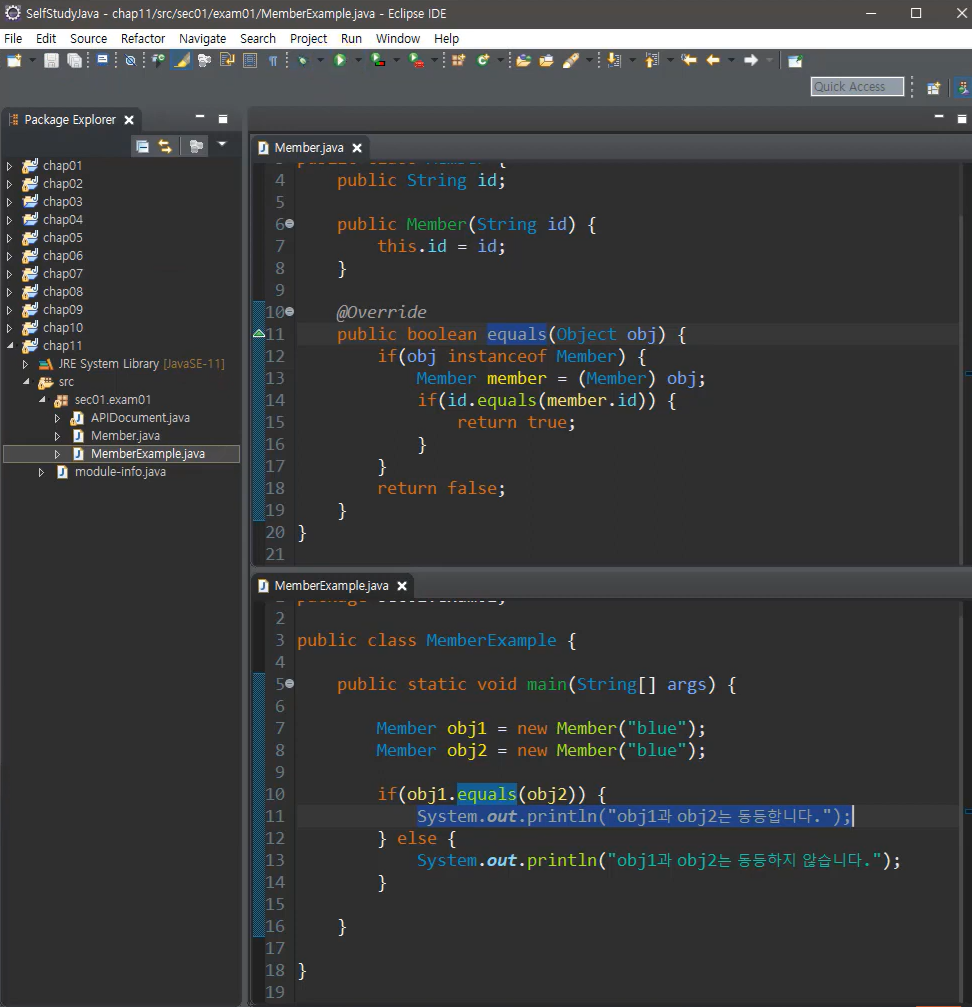Minimize the Package Explorer view
Screen dimensions: 972x1007
coord(200,118)
